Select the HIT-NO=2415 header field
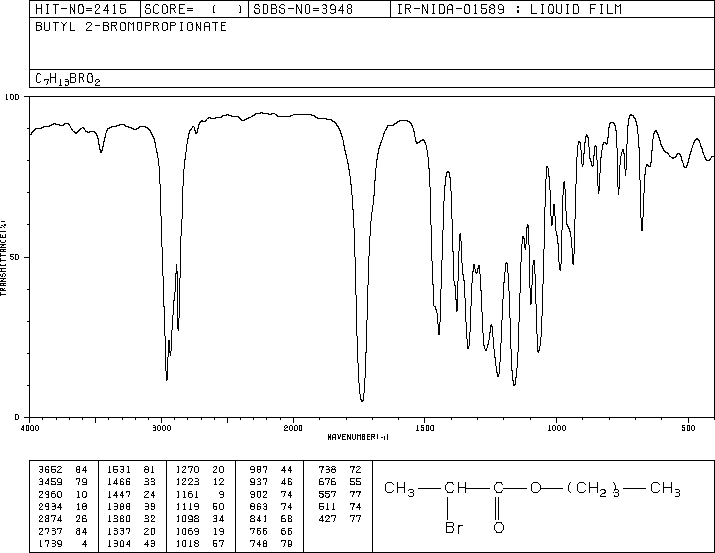The width and height of the screenshot is (715, 553). click(81, 10)
